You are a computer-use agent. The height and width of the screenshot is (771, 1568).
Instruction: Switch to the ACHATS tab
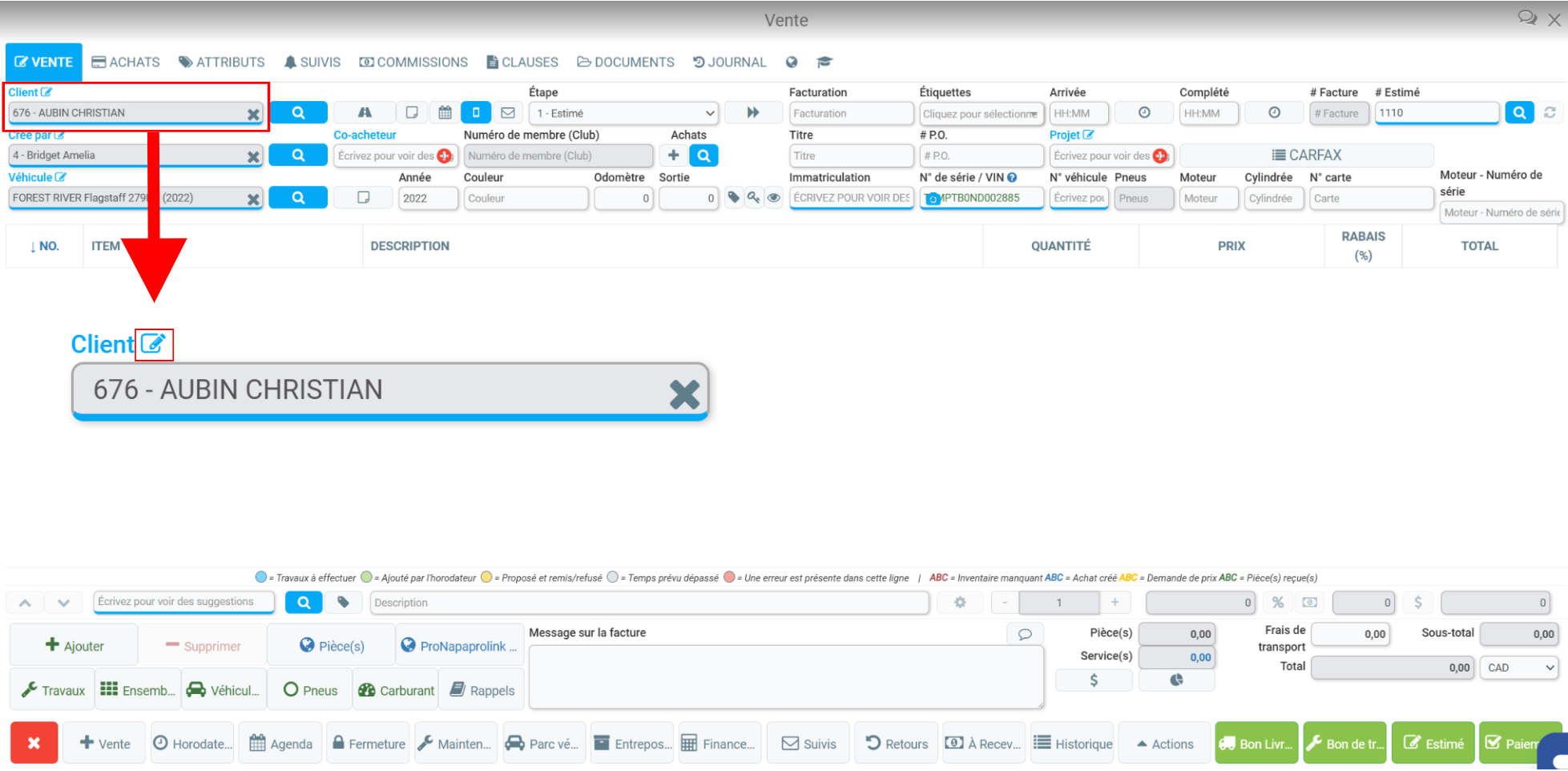[x=126, y=62]
